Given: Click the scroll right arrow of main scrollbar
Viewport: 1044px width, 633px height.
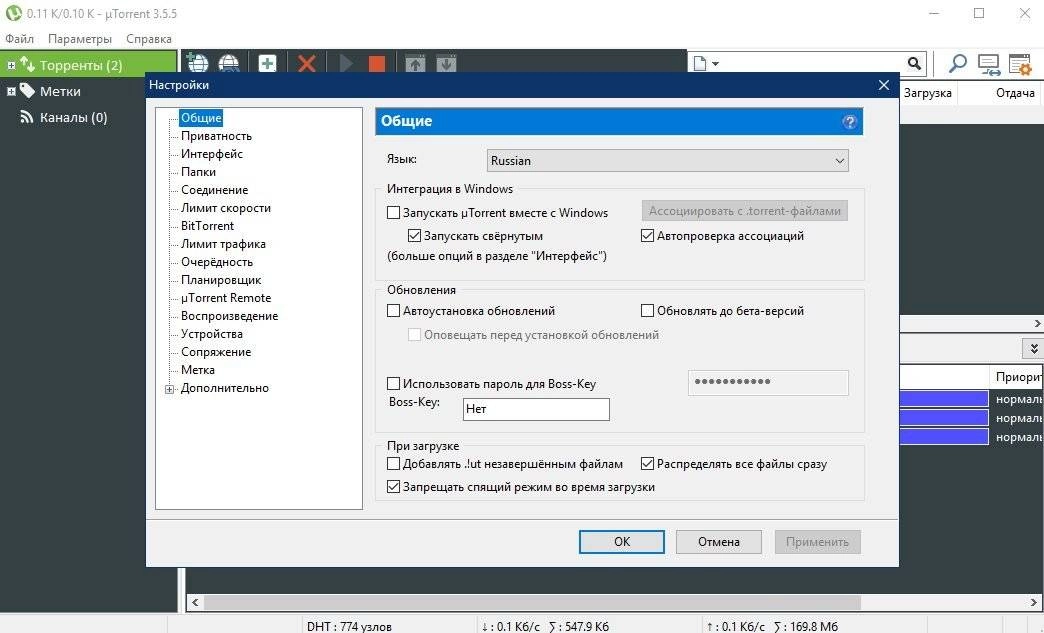Looking at the screenshot, I should [1033, 602].
